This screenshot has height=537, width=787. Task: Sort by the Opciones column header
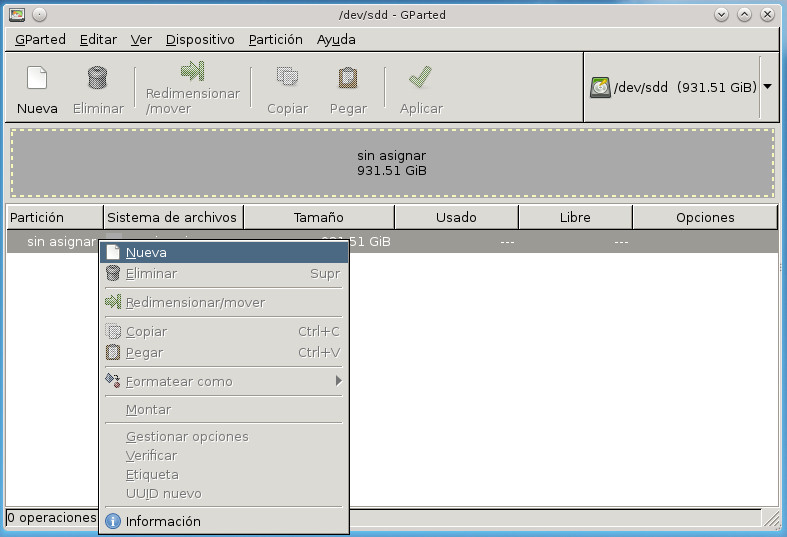tap(705, 217)
